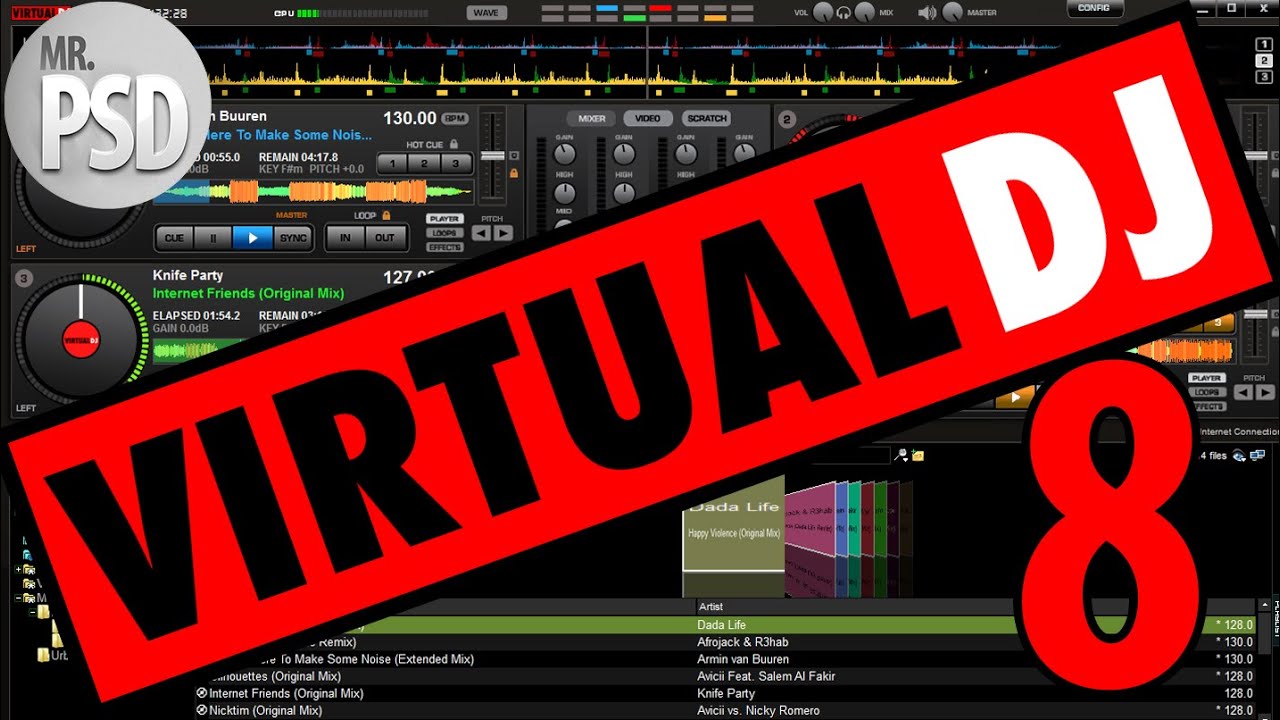Select the PLAYER panel on the right deck

tap(1207, 378)
